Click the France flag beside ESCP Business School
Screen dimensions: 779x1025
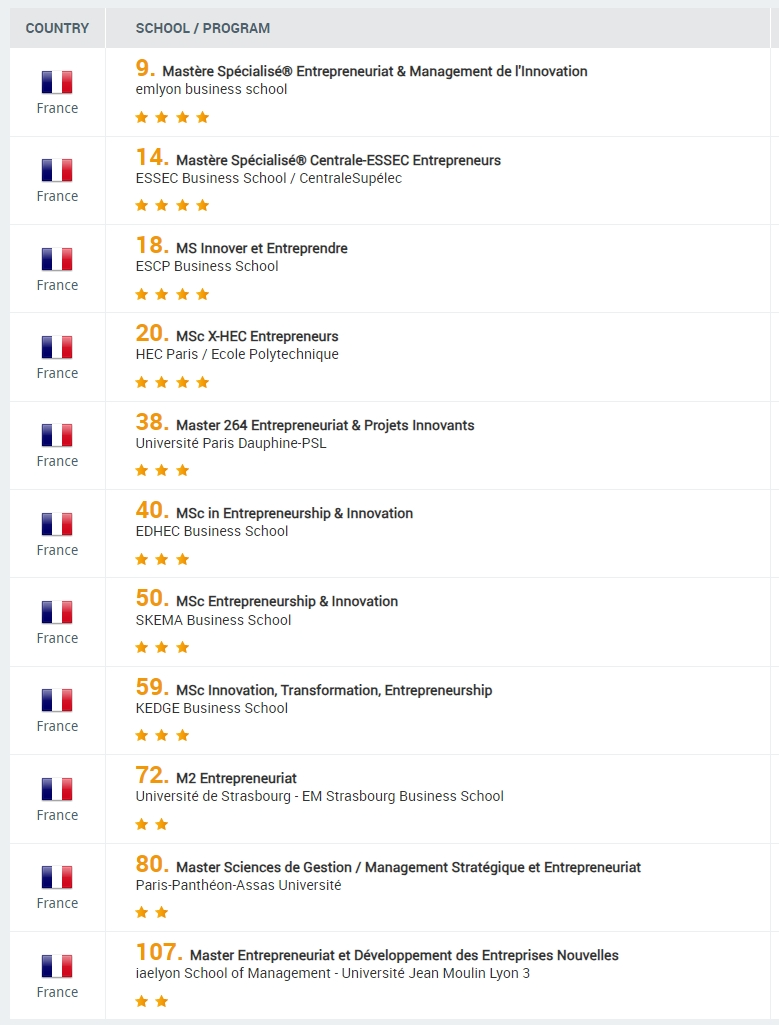coord(57,259)
